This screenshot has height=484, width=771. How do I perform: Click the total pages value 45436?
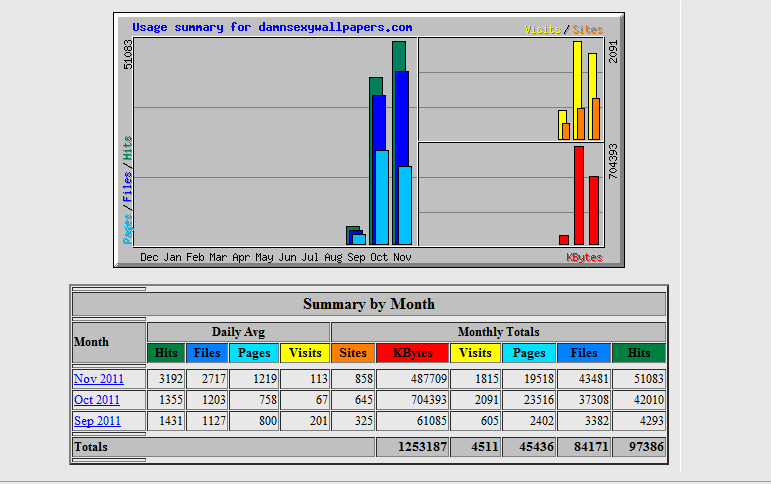(x=536, y=447)
